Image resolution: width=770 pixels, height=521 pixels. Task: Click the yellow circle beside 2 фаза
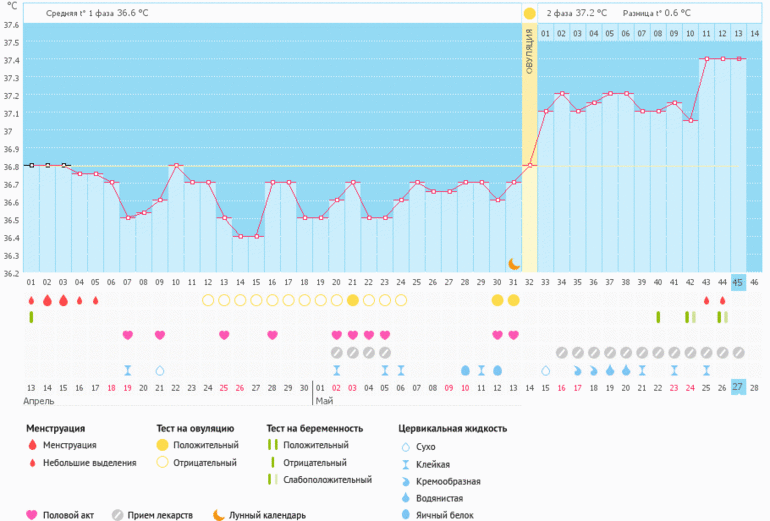click(x=529, y=13)
